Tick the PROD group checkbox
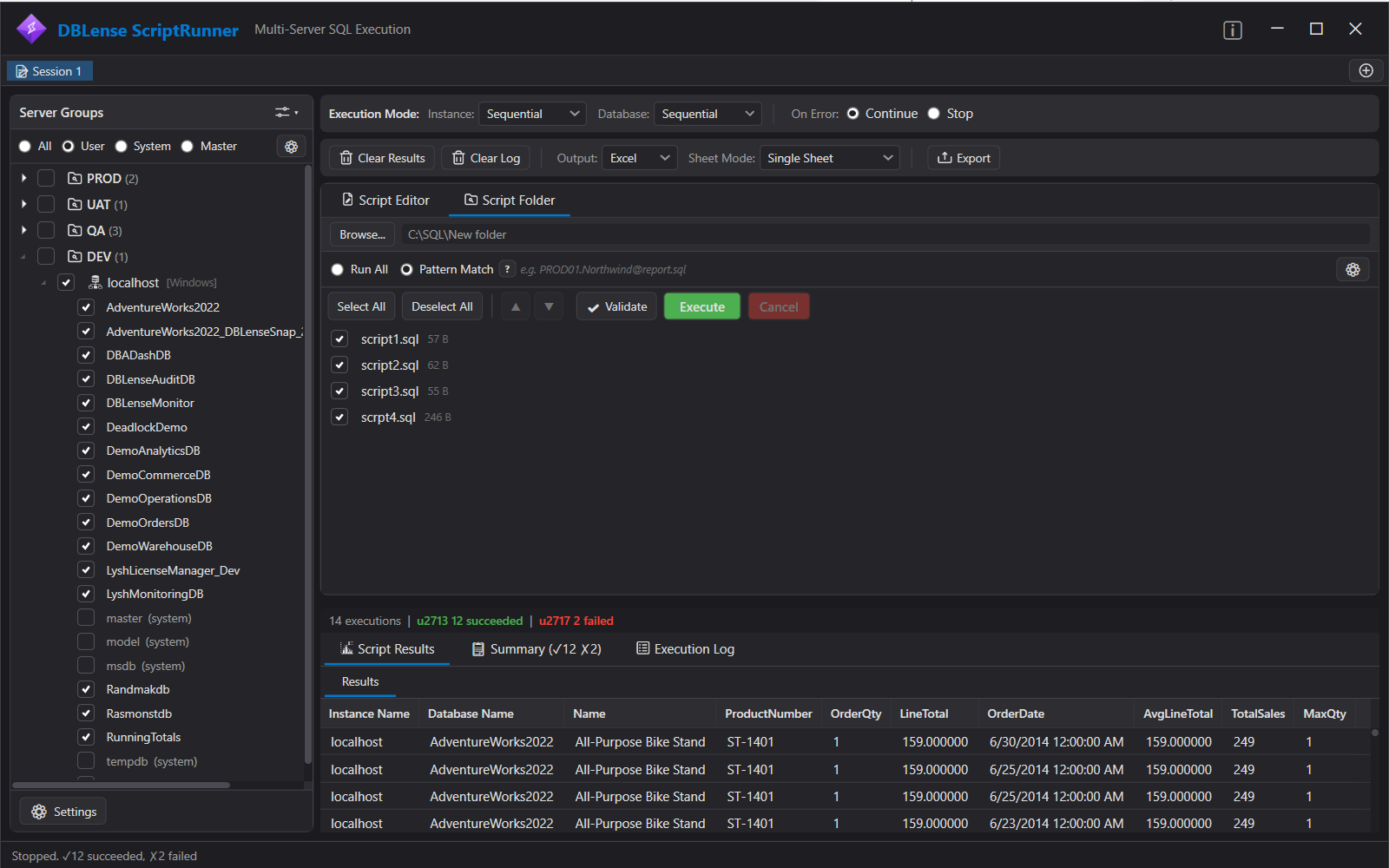Screen dimensions: 1389x868 [46, 178]
